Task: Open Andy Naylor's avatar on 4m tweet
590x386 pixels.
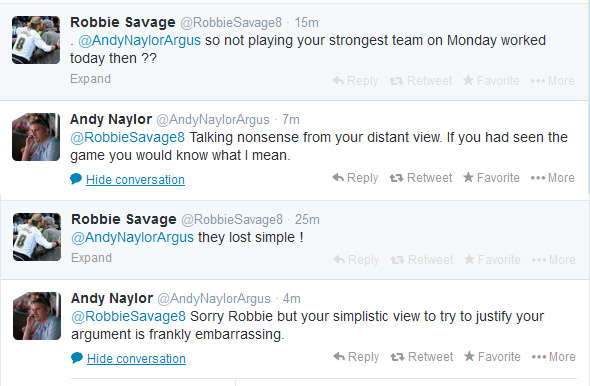Action: pos(37,316)
